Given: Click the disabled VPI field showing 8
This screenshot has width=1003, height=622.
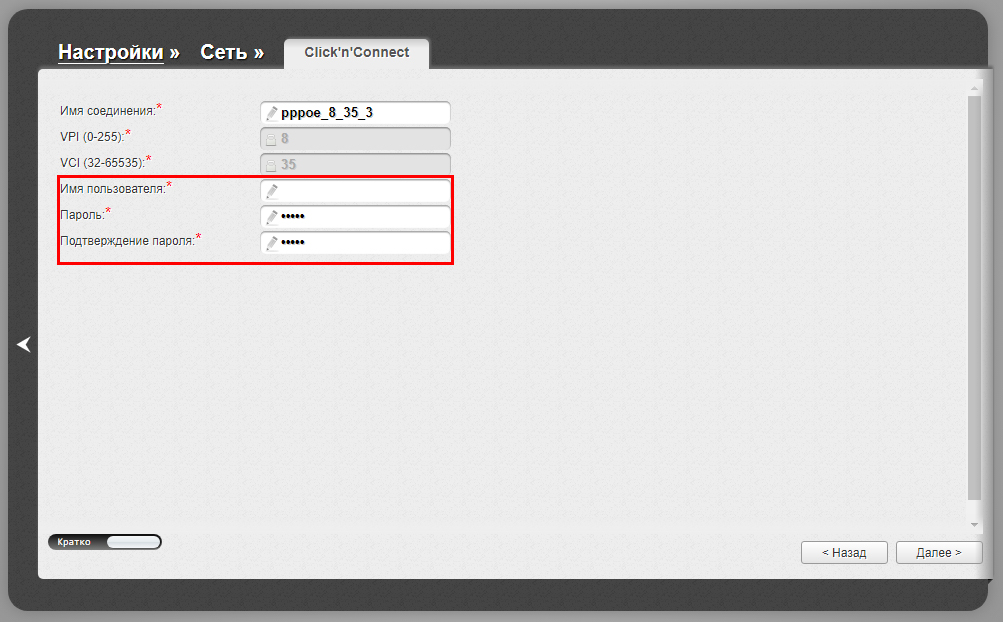Looking at the screenshot, I should 355,138.
